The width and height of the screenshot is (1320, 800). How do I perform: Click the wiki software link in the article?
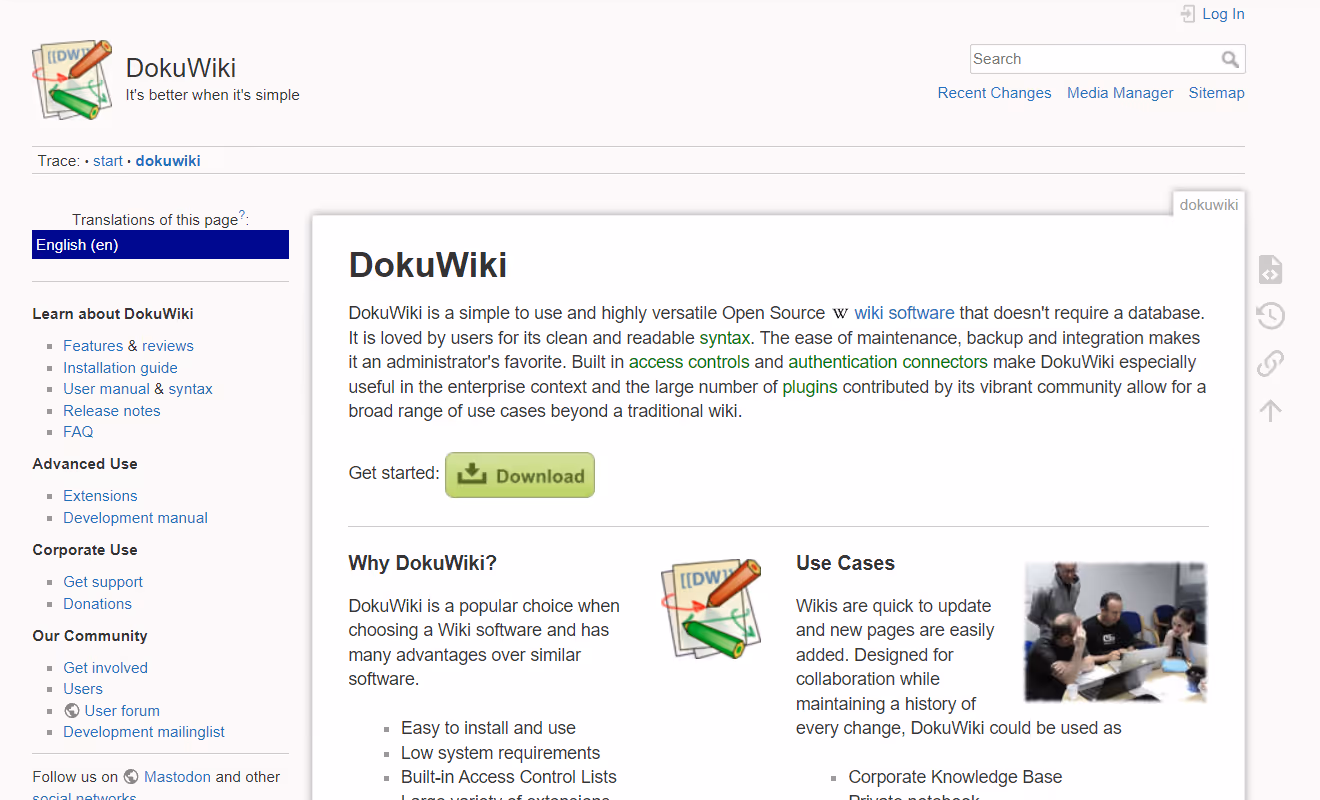pos(904,313)
